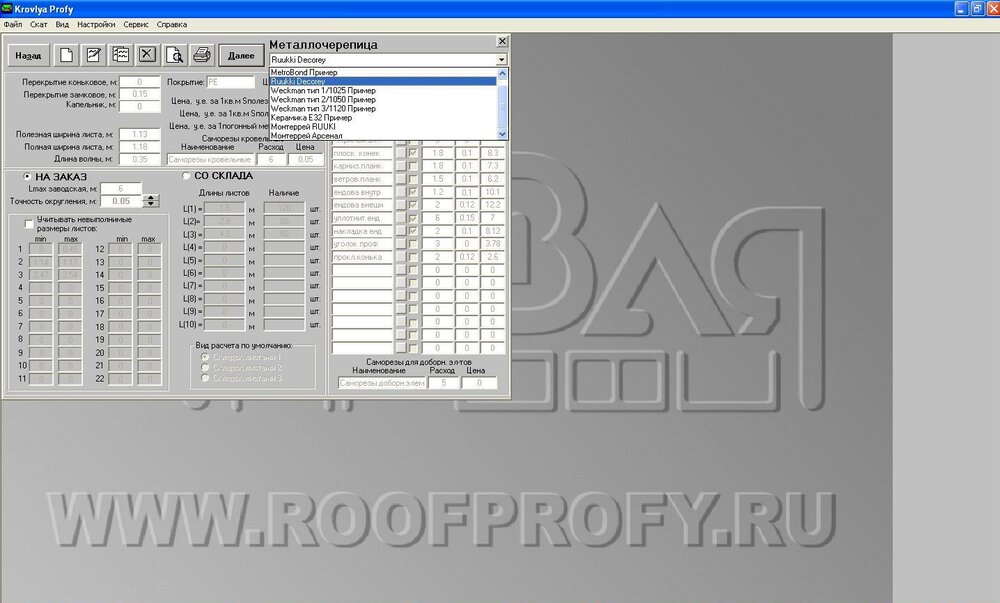Screen dimensions: 1000x603
Task: Enable the 'Учитывать невыполнимые размеры листов' checkbox
Action: click(x=28, y=222)
